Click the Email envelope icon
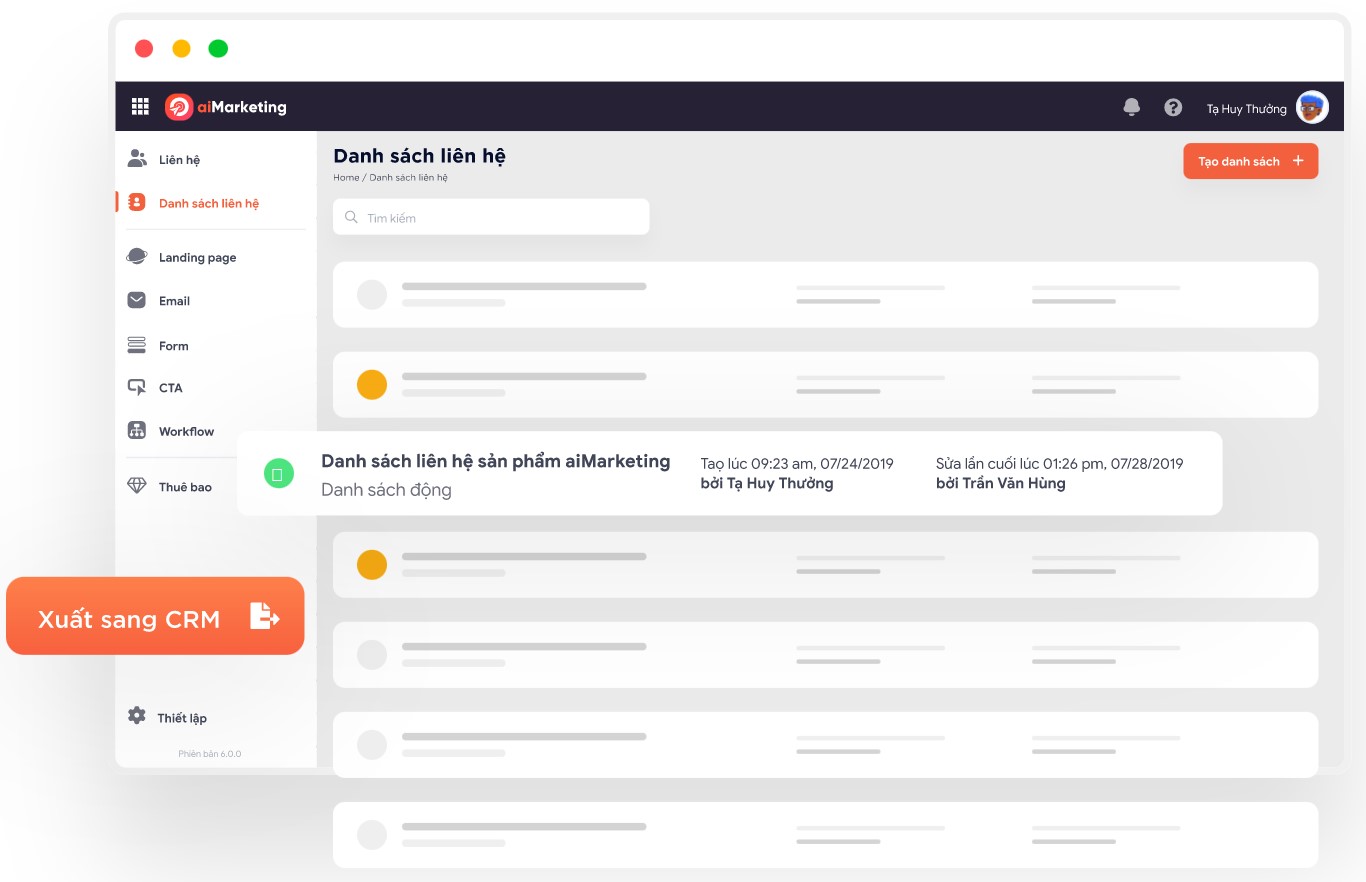Screen dimensions: 1366x882 (x=137, y=300)
